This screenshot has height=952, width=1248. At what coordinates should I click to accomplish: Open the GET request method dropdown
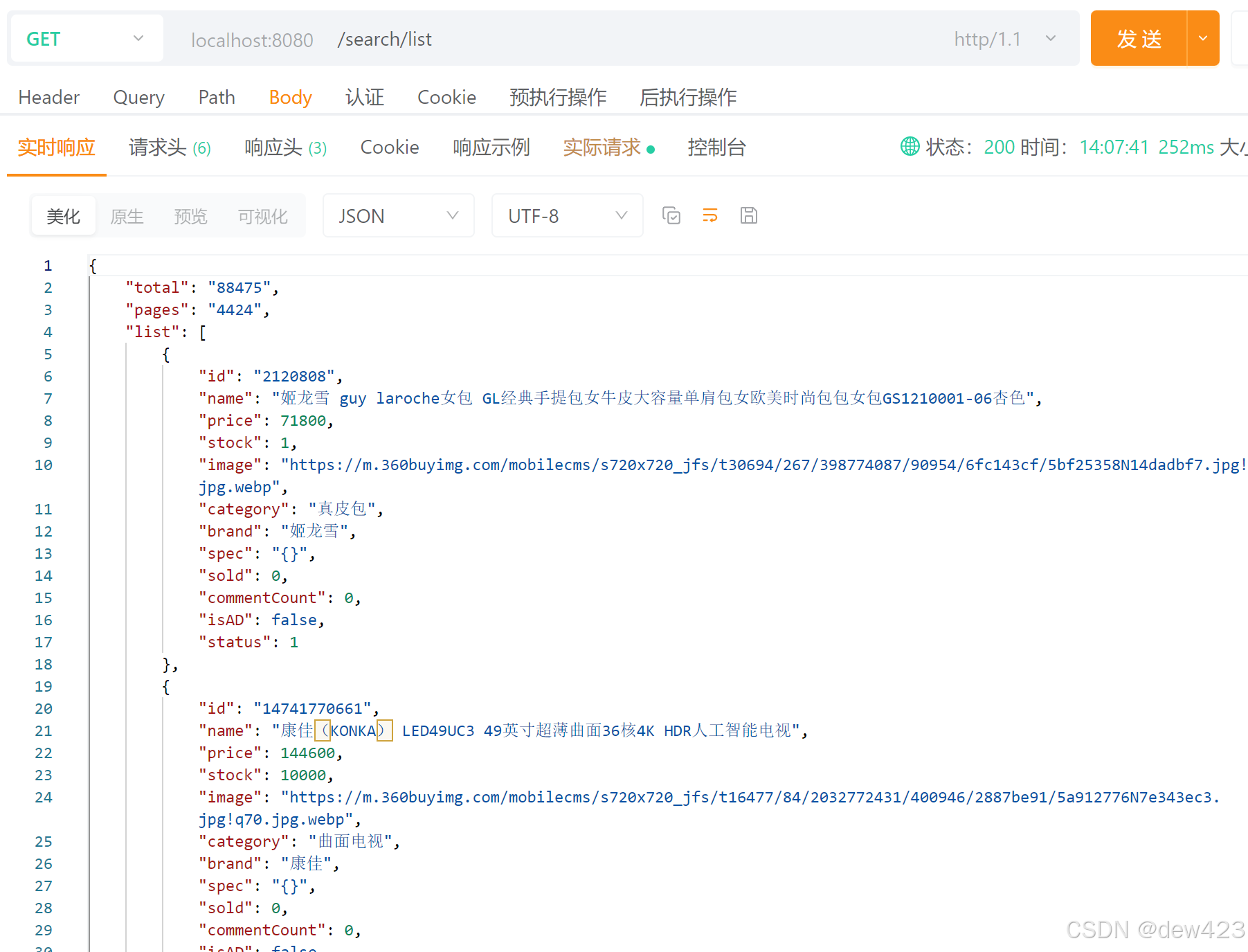(86, 38)
